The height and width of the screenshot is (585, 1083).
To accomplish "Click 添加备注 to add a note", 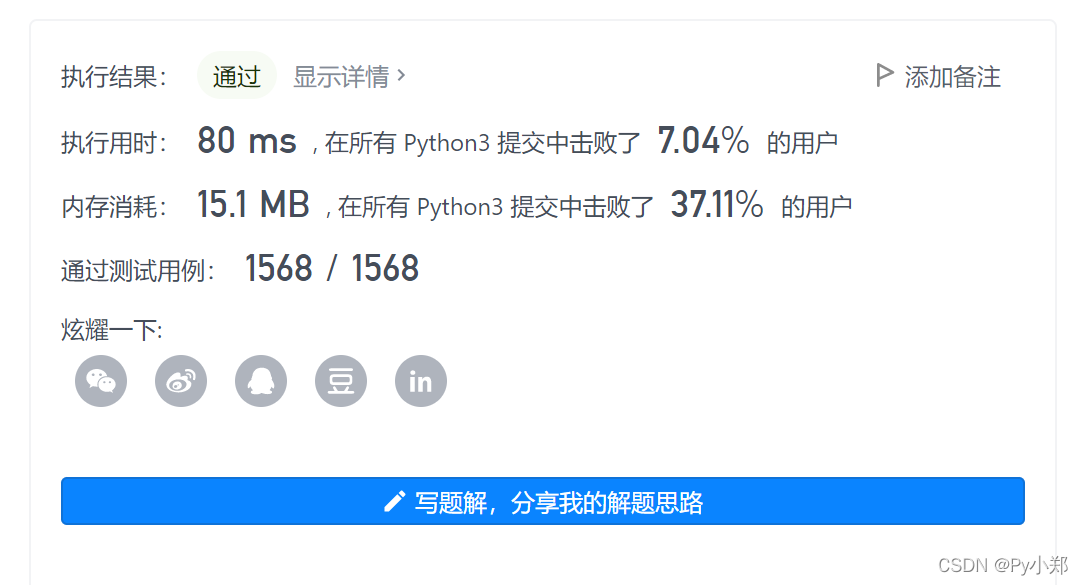I will click(951, 76).
